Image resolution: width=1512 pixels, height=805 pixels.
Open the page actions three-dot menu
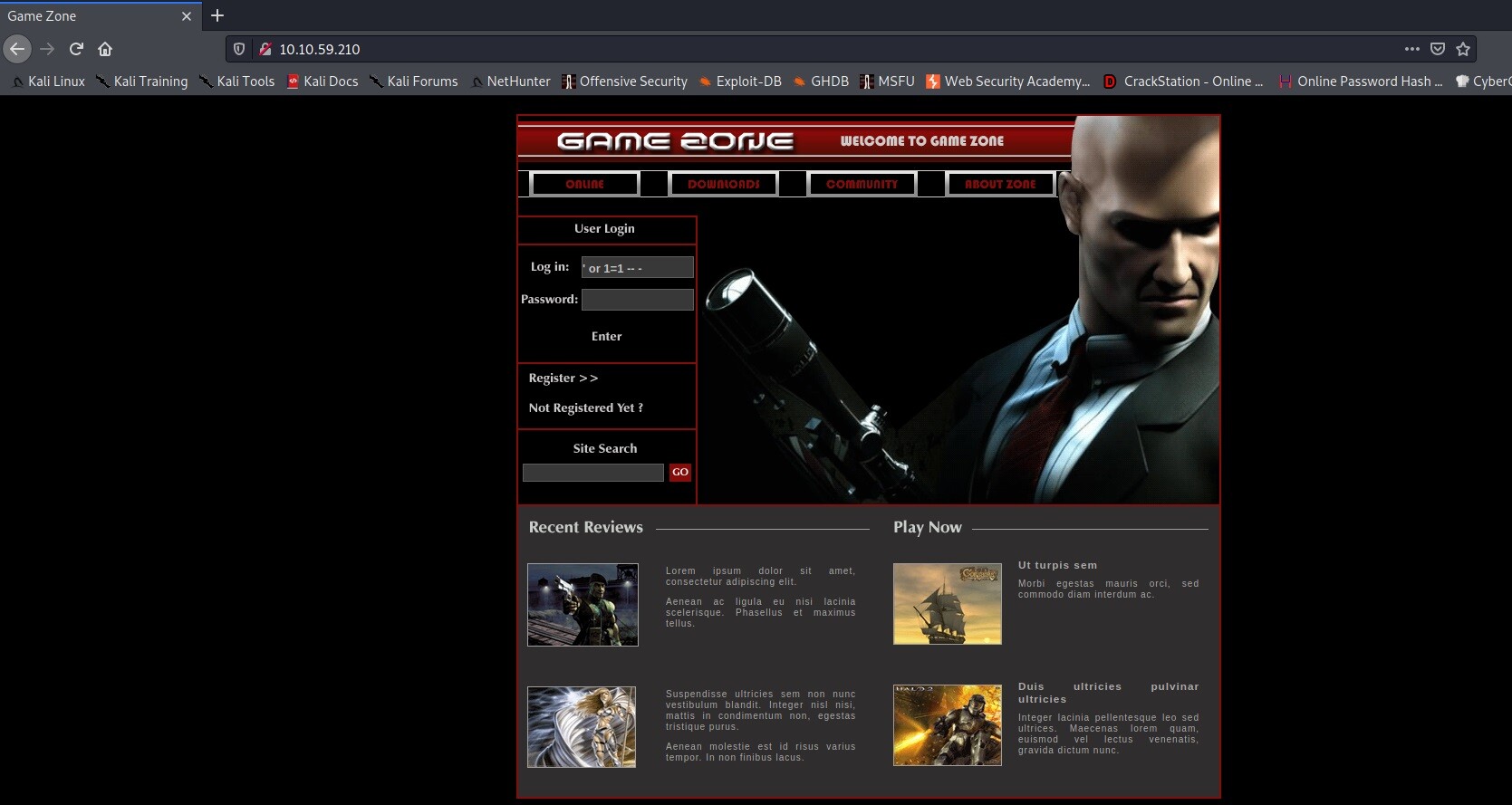point(1411,49)
